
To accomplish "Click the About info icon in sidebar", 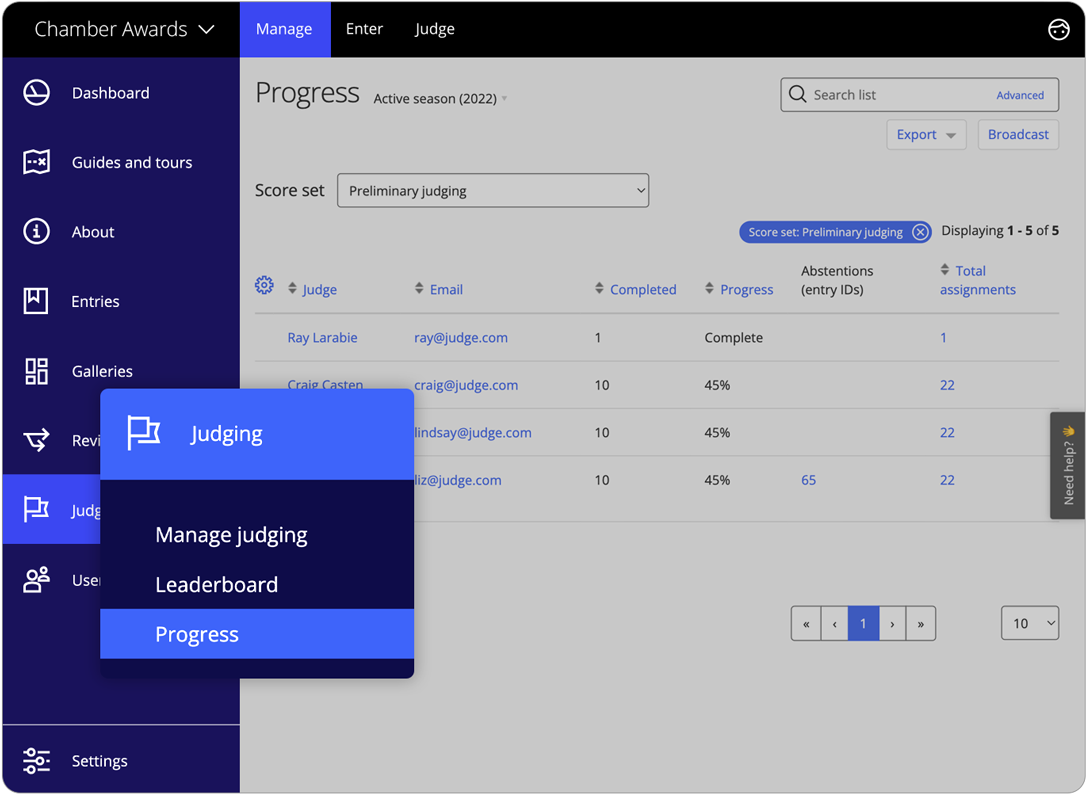I will 36,231.
